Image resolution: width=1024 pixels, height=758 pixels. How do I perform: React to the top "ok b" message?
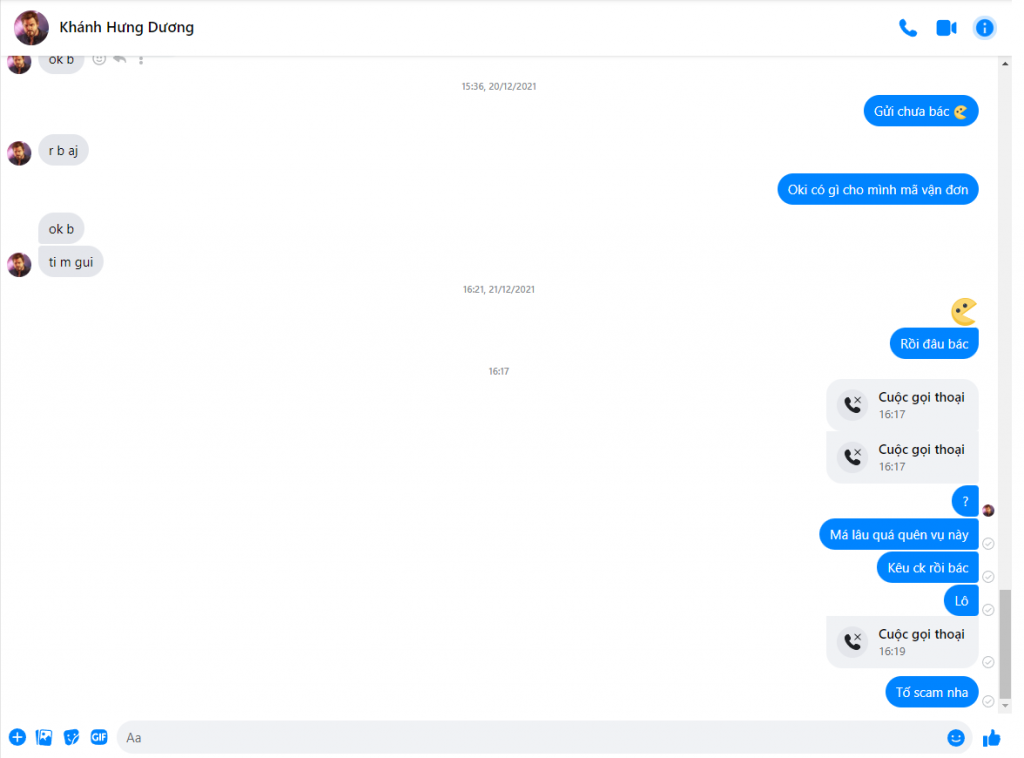tap(99, 59)
